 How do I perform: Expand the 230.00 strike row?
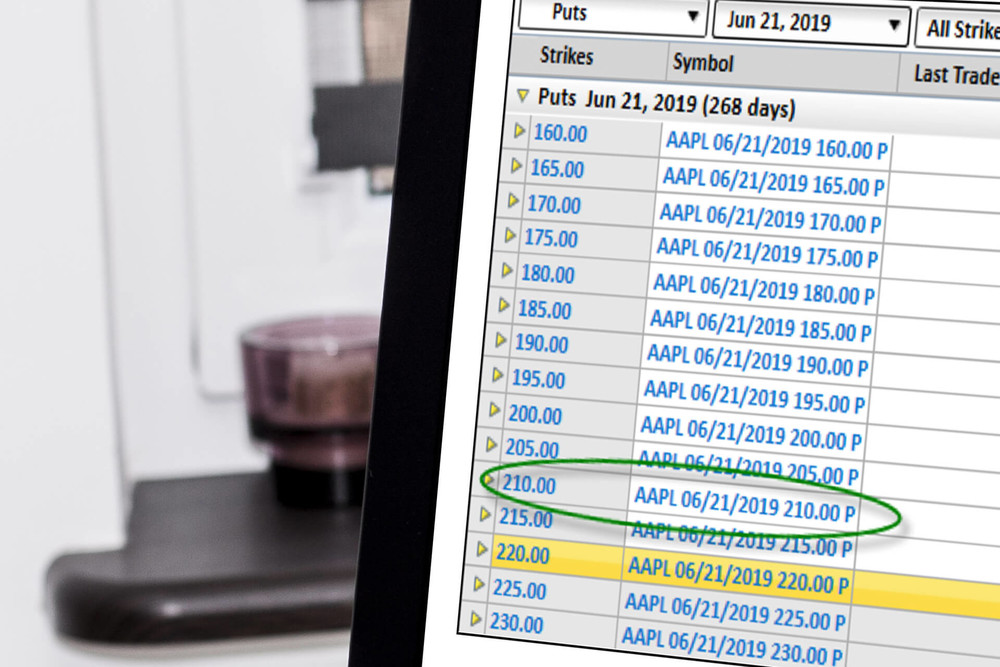coord(475,619)
